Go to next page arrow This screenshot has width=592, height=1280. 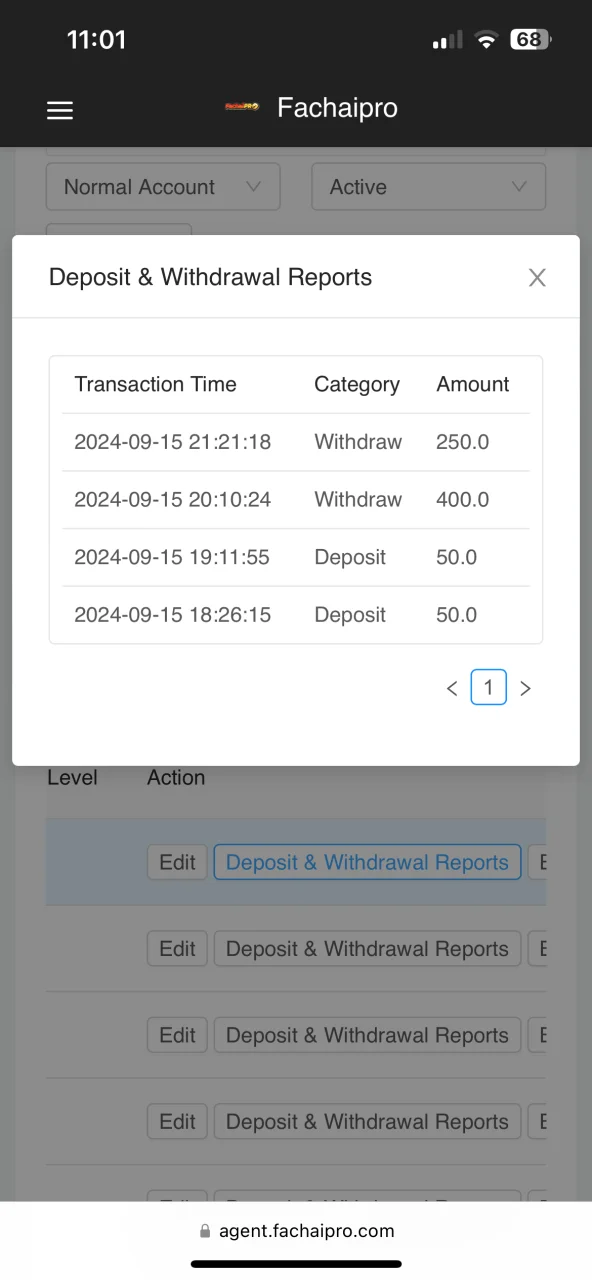(x=526, y=688)
